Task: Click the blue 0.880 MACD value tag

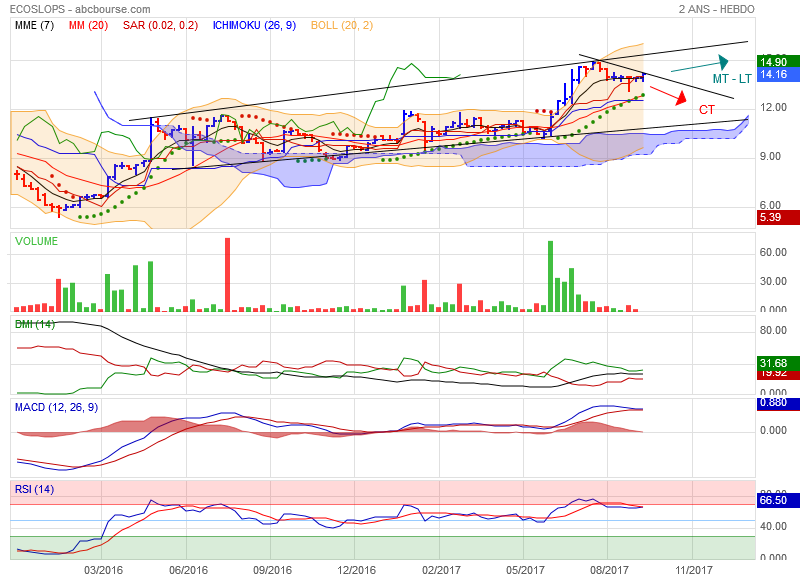Action: pos(778,403)
